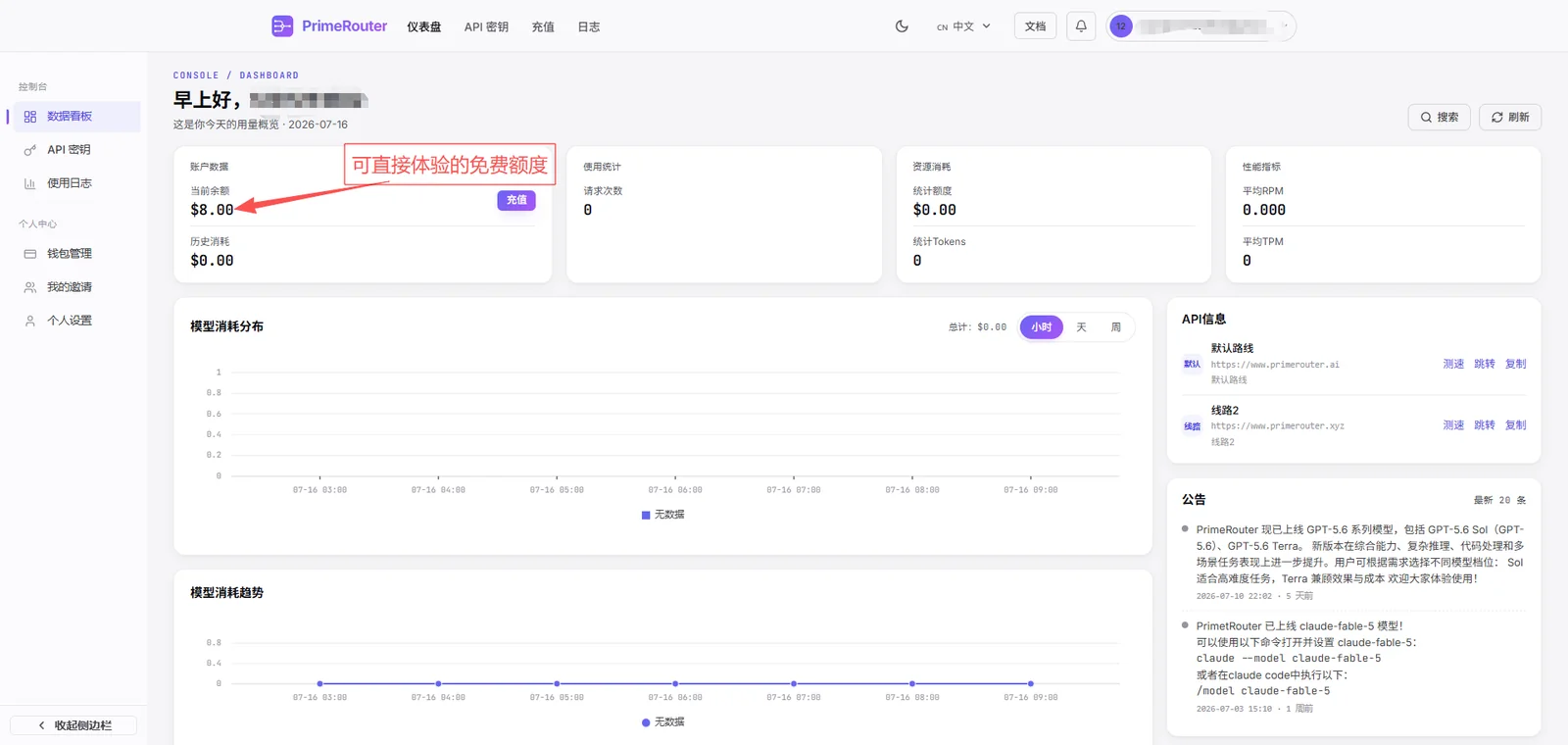Switch the distribution chart to 小时
1568x745 pixels.
pyautogui.click(x=1041, y=327)
